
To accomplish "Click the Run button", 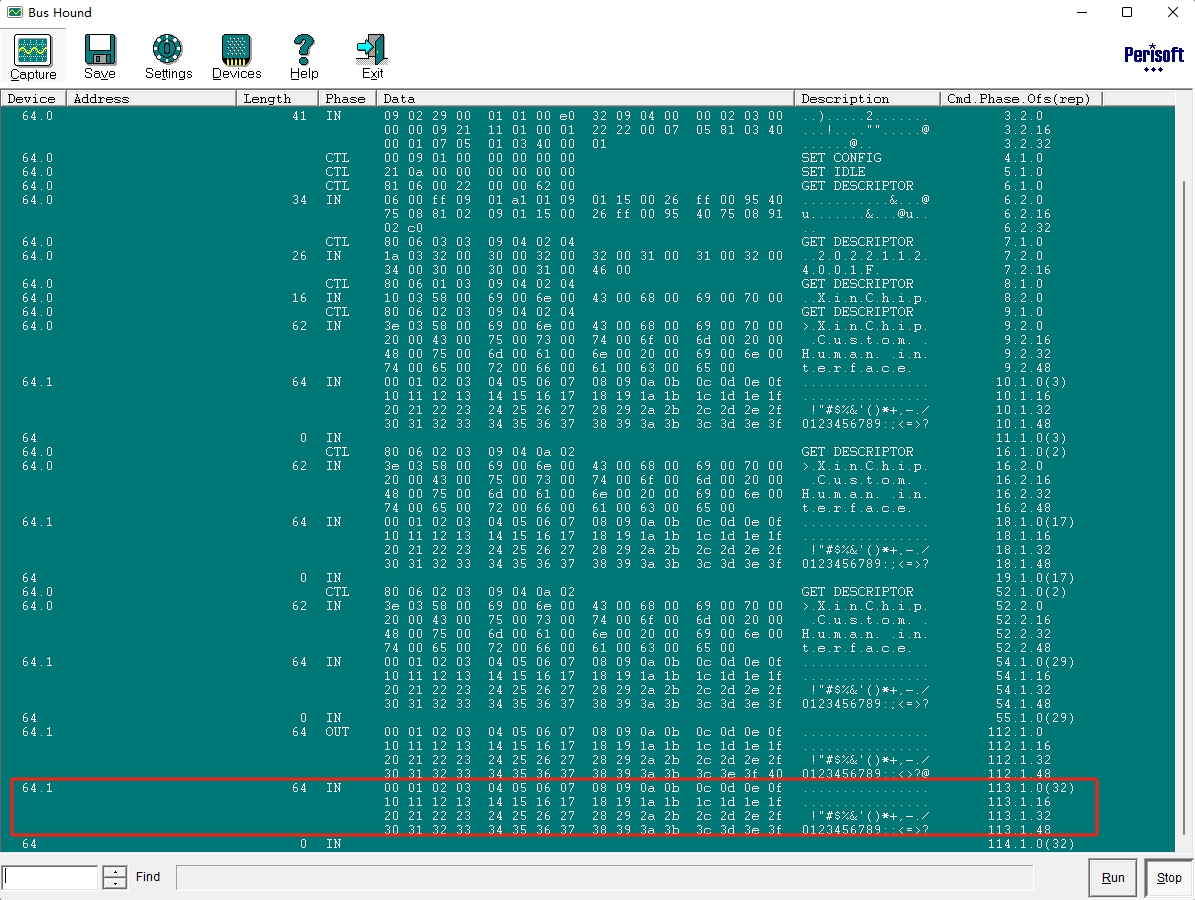I will click(x=1113, y=877).
